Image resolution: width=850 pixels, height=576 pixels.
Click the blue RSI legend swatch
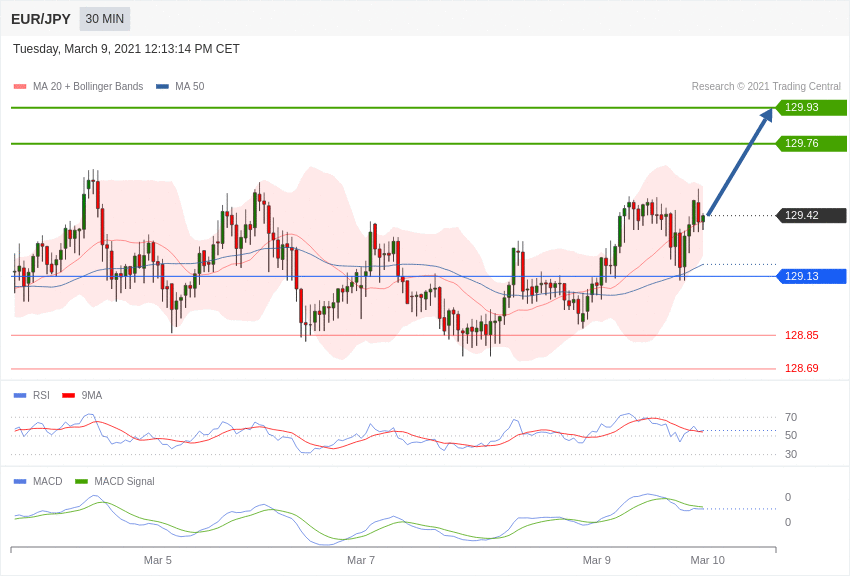click(x=20, y=396)
